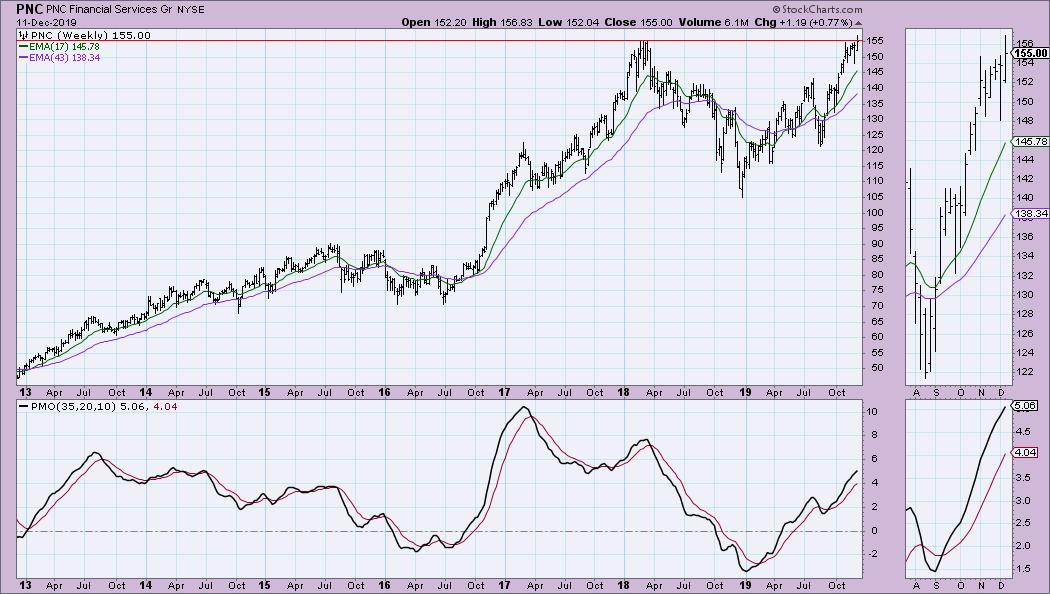Select the 'PNC (Weekly) 155.00' legend entry

(90, 35)
